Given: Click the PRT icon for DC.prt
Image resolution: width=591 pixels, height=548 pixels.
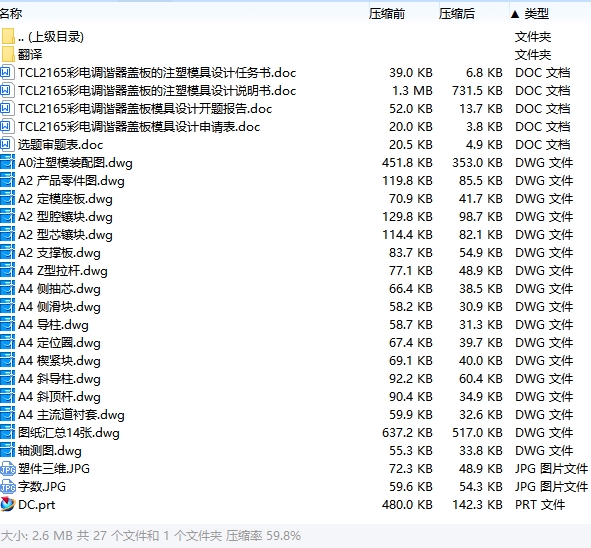Looking at the screenshot, I should coord(7,504).
